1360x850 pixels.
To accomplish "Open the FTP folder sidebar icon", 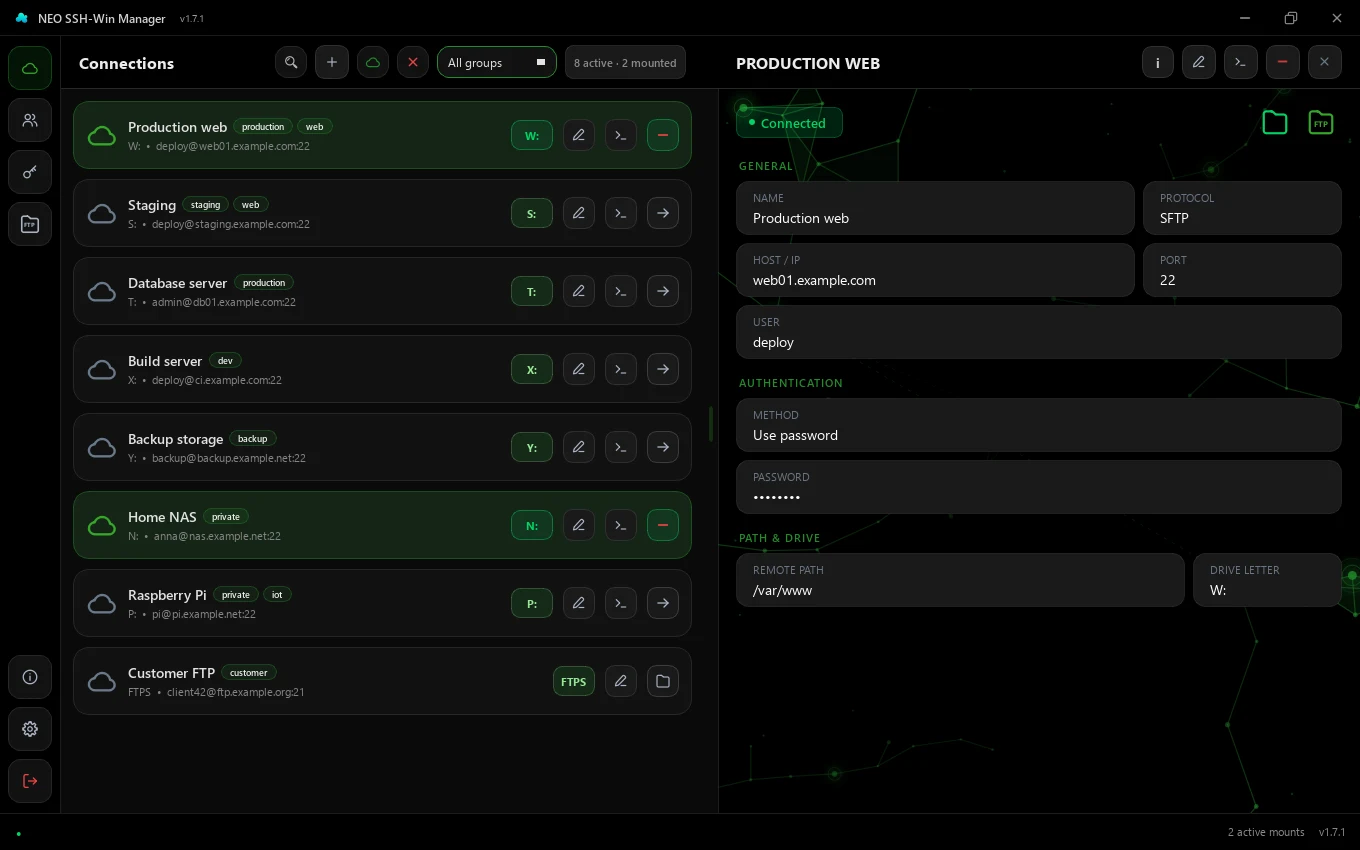I will click(x=30, y=224).
